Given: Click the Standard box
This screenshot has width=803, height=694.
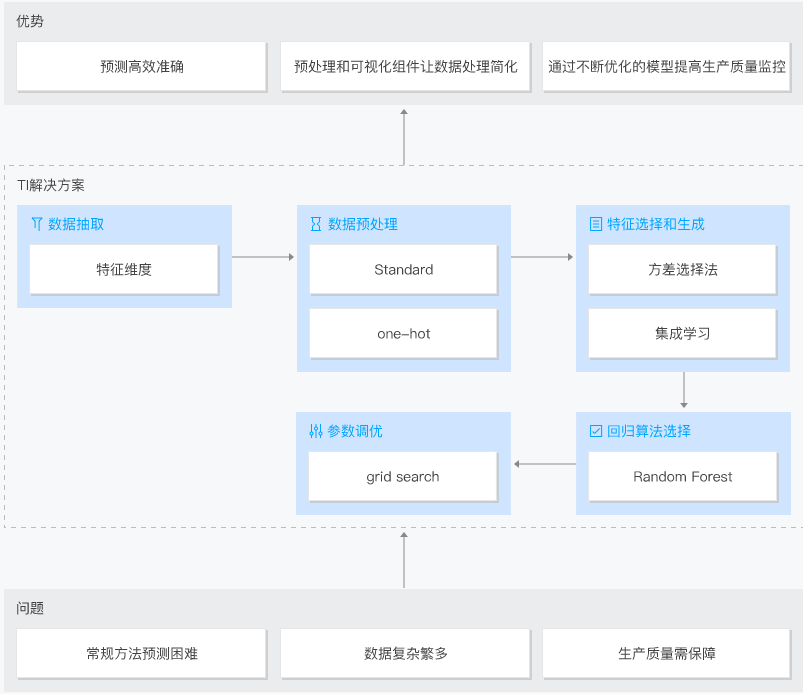Looking at the screenshot, I should click(404, 269).
